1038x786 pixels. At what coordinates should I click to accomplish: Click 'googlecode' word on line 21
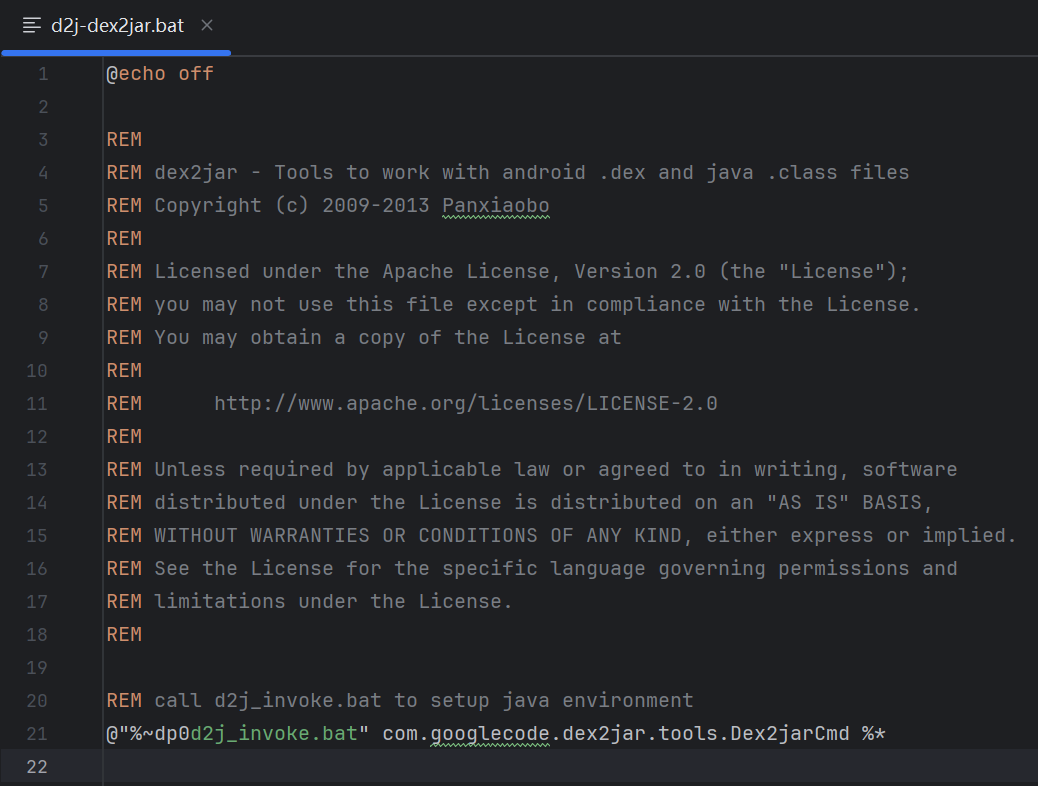(490, 734)
